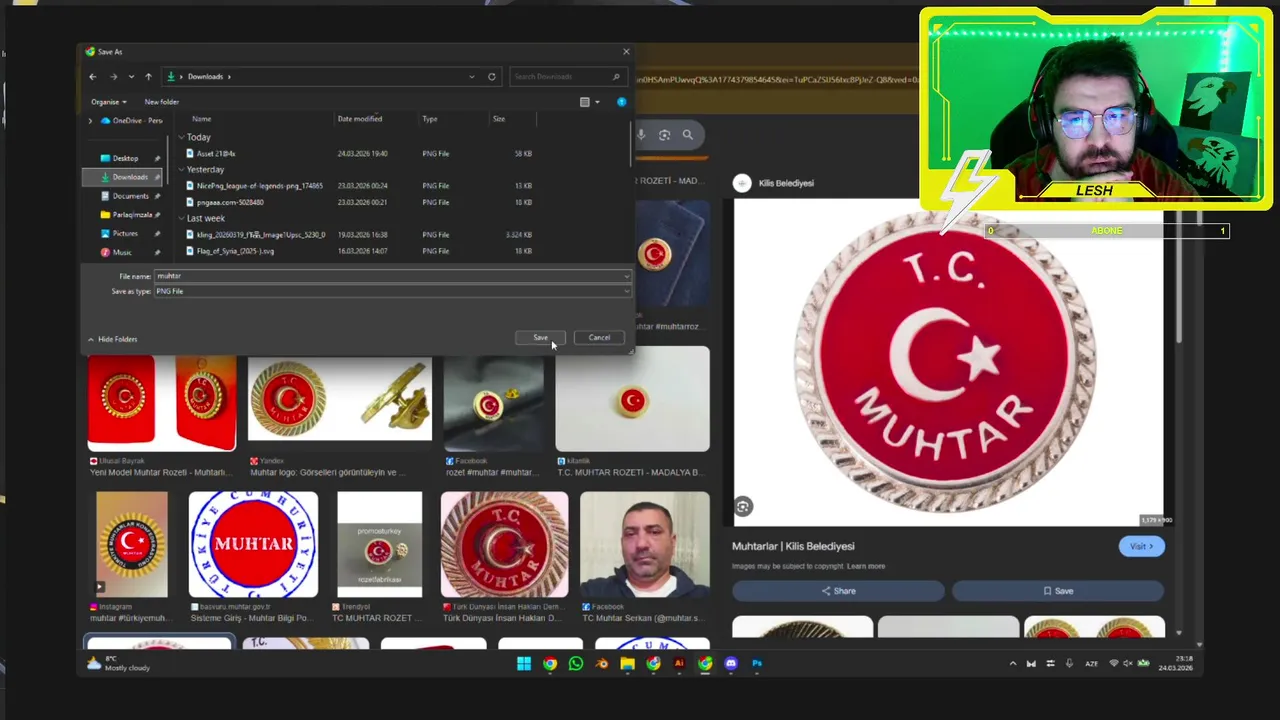Screen dimensions: 1280x720
Task: Select Music in navigation pane
Action: click(122, 253)
